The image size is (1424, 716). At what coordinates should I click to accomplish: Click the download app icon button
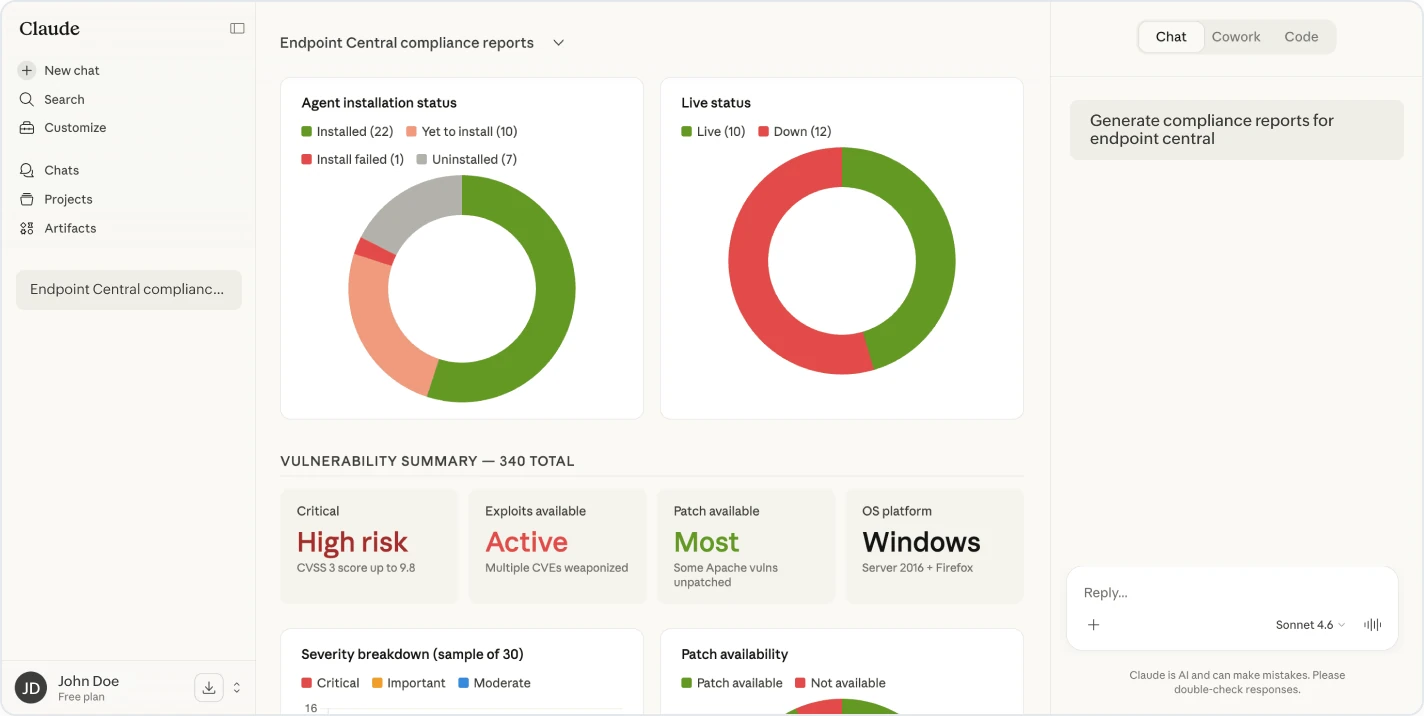pyautogui.click(x=208, y=687)
